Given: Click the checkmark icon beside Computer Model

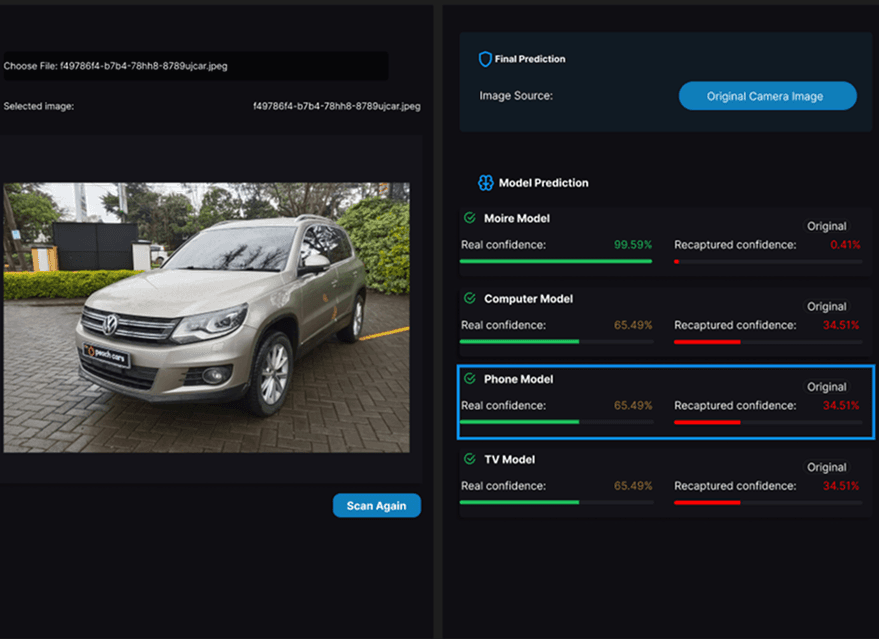Looking at the screenshot, I should click(469, 298).
